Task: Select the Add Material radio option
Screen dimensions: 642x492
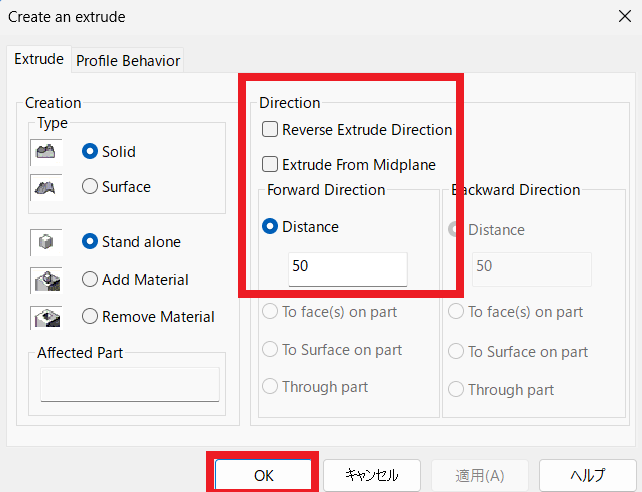Action: click(x=90, y=280)
